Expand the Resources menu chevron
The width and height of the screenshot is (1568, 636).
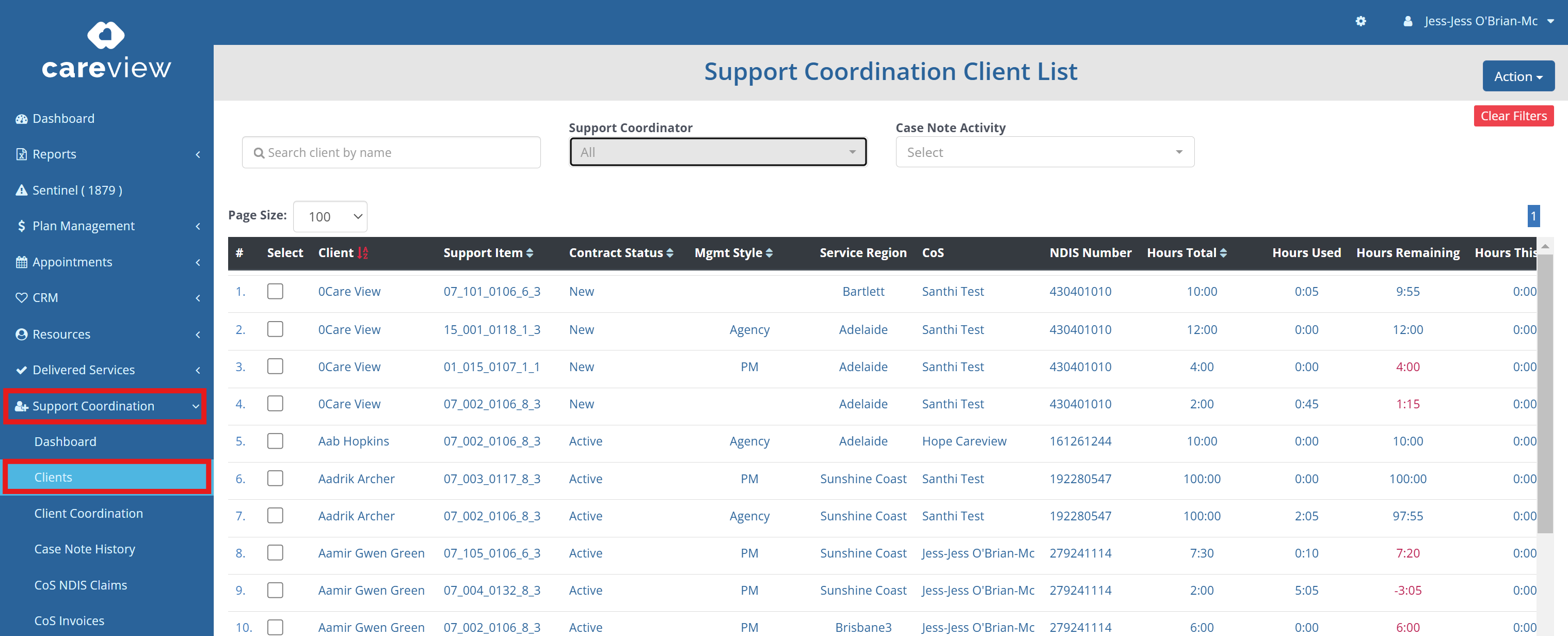(198, 335)
